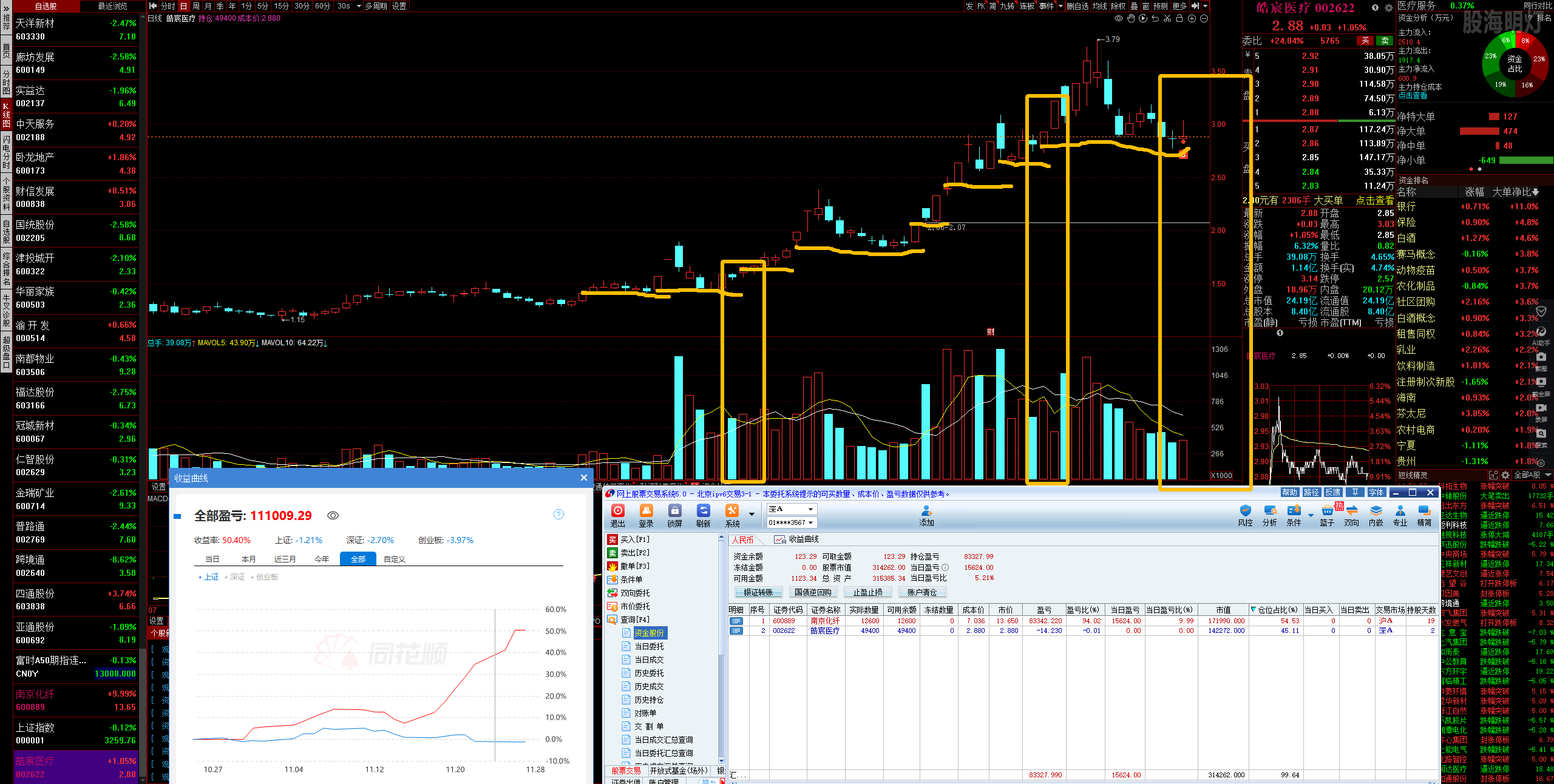Open the details icon for 皓宸医疗 row
The width and height of the screenshot is (1554, 784).
(x=736, y=630)
